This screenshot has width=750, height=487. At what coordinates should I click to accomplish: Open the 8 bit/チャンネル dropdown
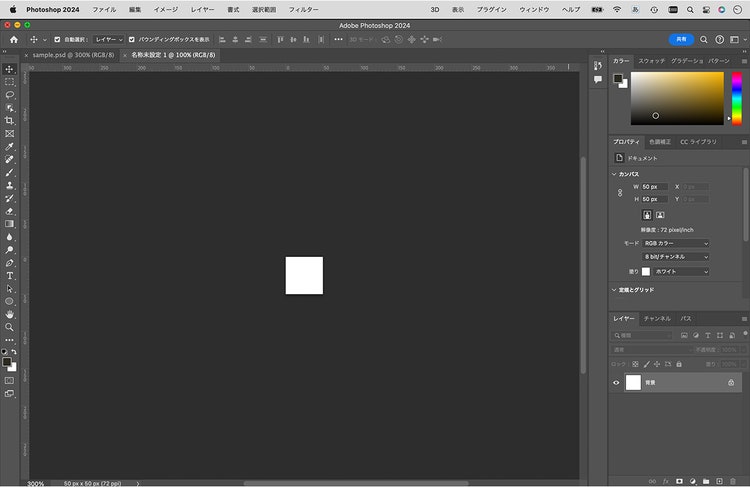675,257
